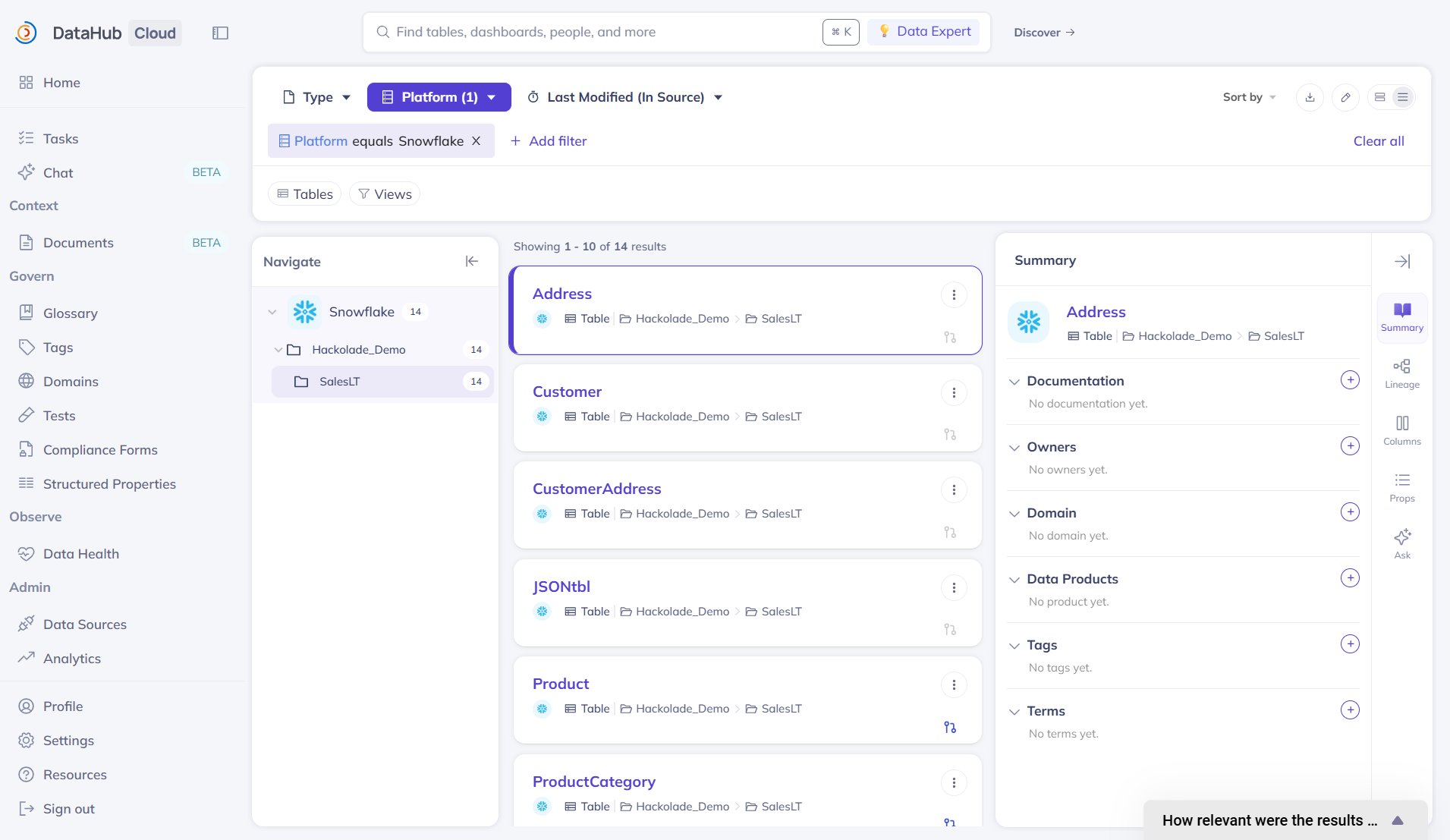Collapse the left sidebar using the panel icon
This screenshot has height=840, width=1450.
pos(220,33)
